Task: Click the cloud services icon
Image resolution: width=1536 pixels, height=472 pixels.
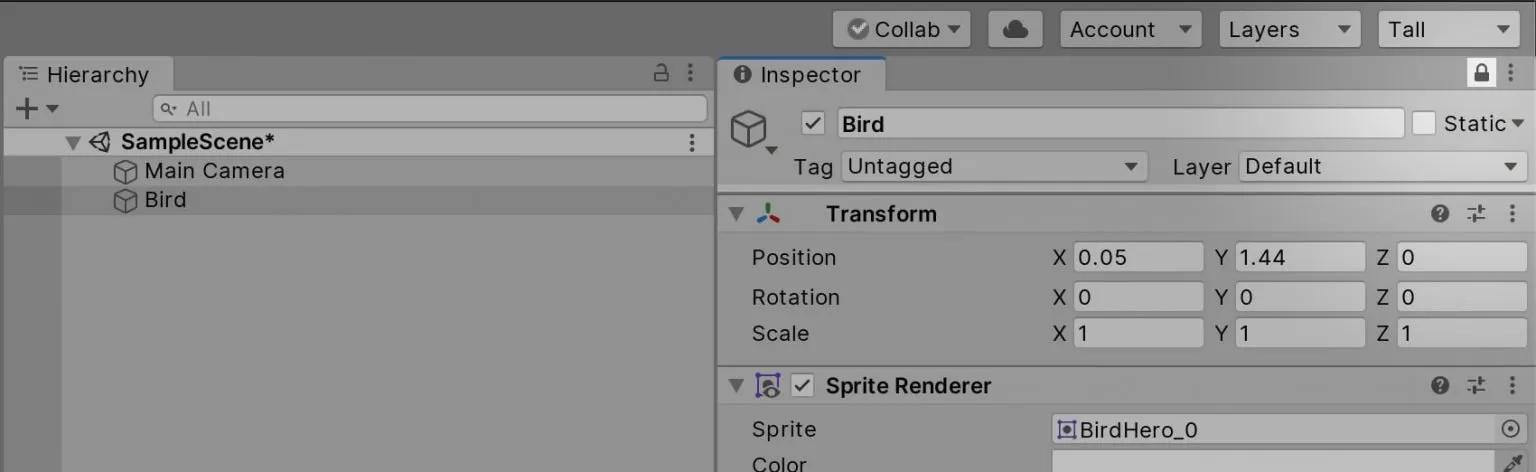Action: 1015,29
